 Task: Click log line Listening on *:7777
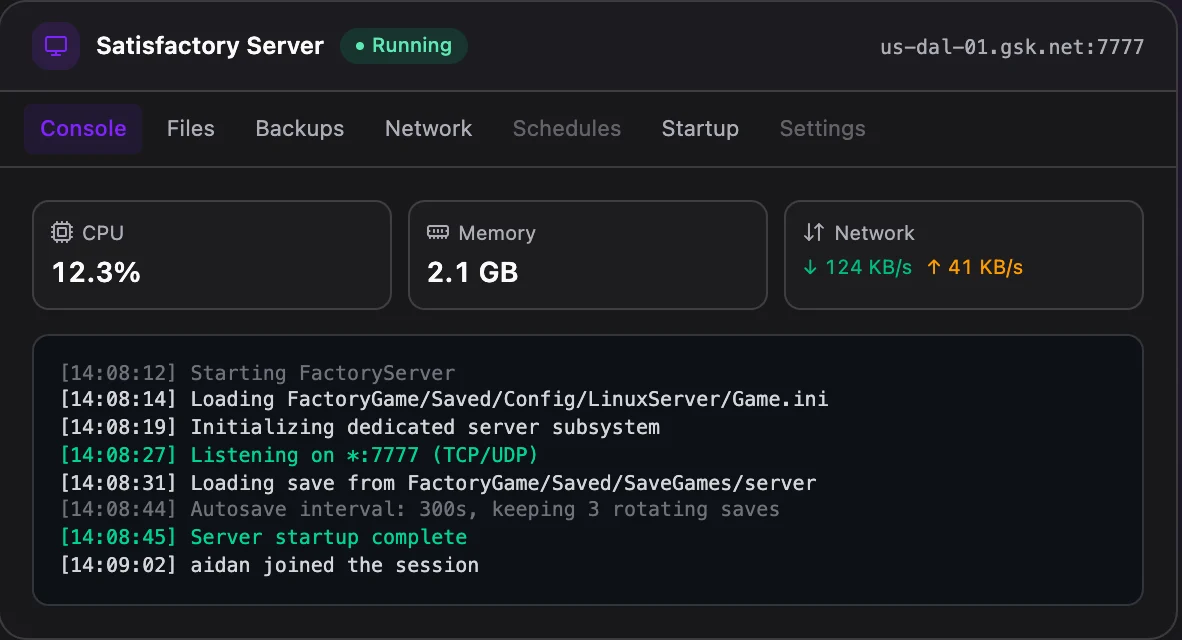click(x=299, y=455)
